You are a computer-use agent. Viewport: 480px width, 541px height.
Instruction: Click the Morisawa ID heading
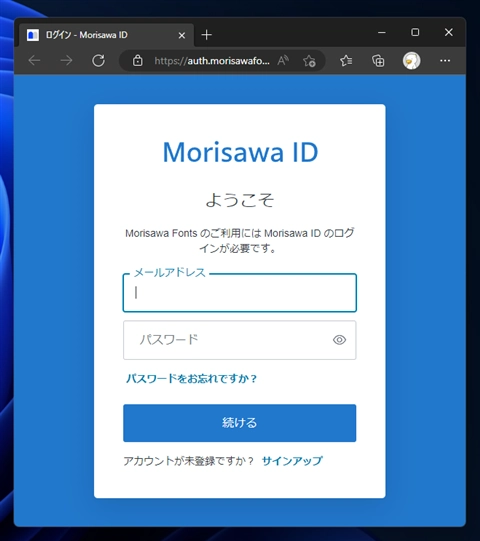240,152
